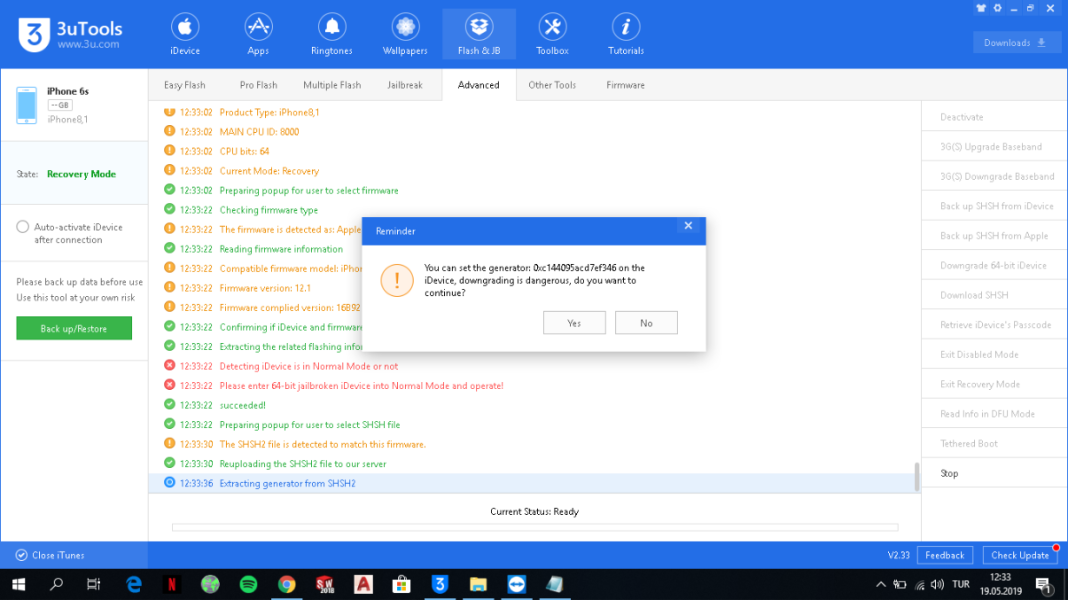Open the Wallpapers section icon
The image size is (1068, 600).
(x=405, y=27)
